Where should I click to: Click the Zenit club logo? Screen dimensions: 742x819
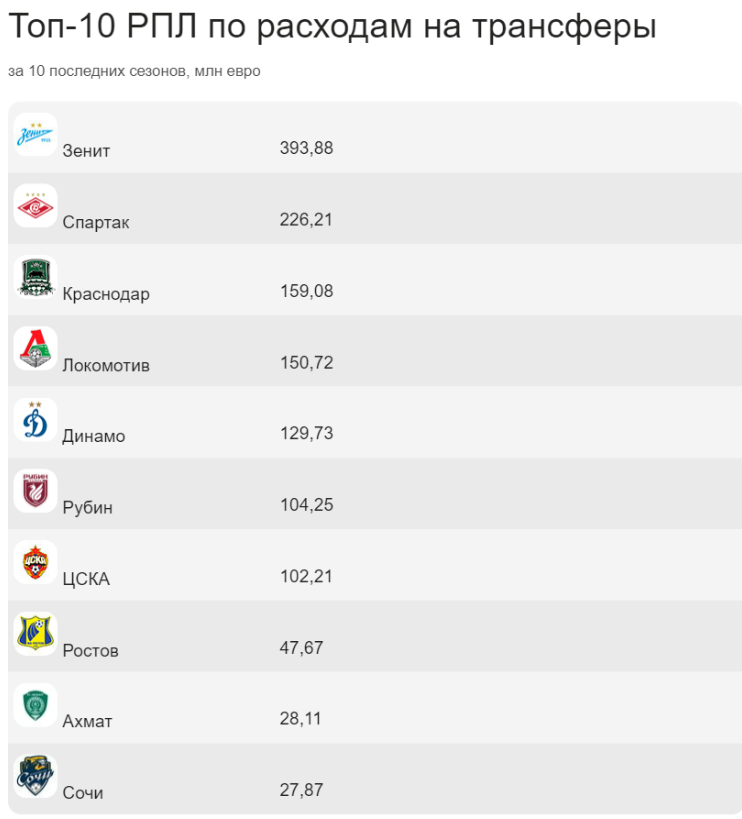[x=35, y=134]
